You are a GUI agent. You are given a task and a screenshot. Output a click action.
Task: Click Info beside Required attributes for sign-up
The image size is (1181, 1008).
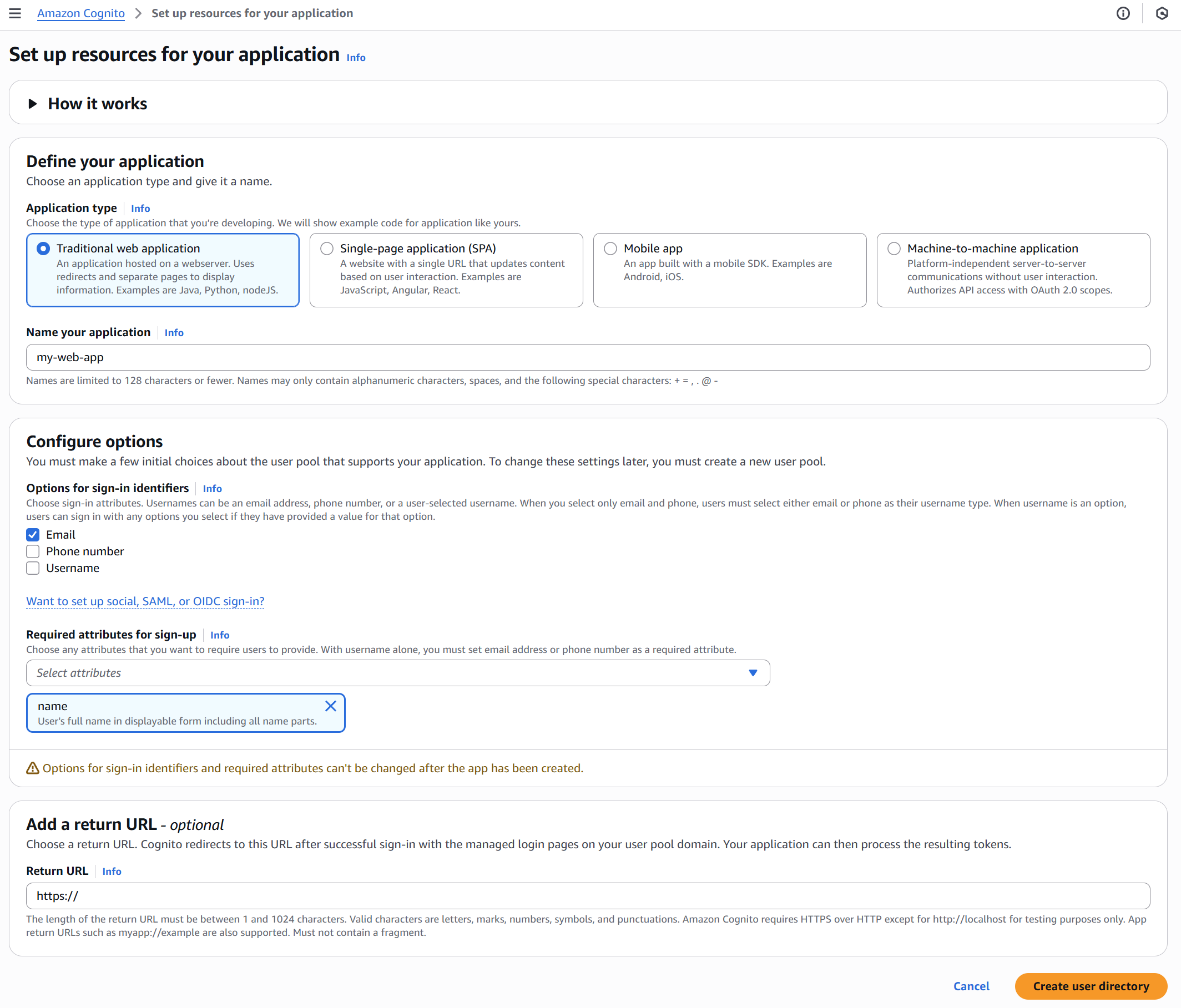[x=219, y=635]
